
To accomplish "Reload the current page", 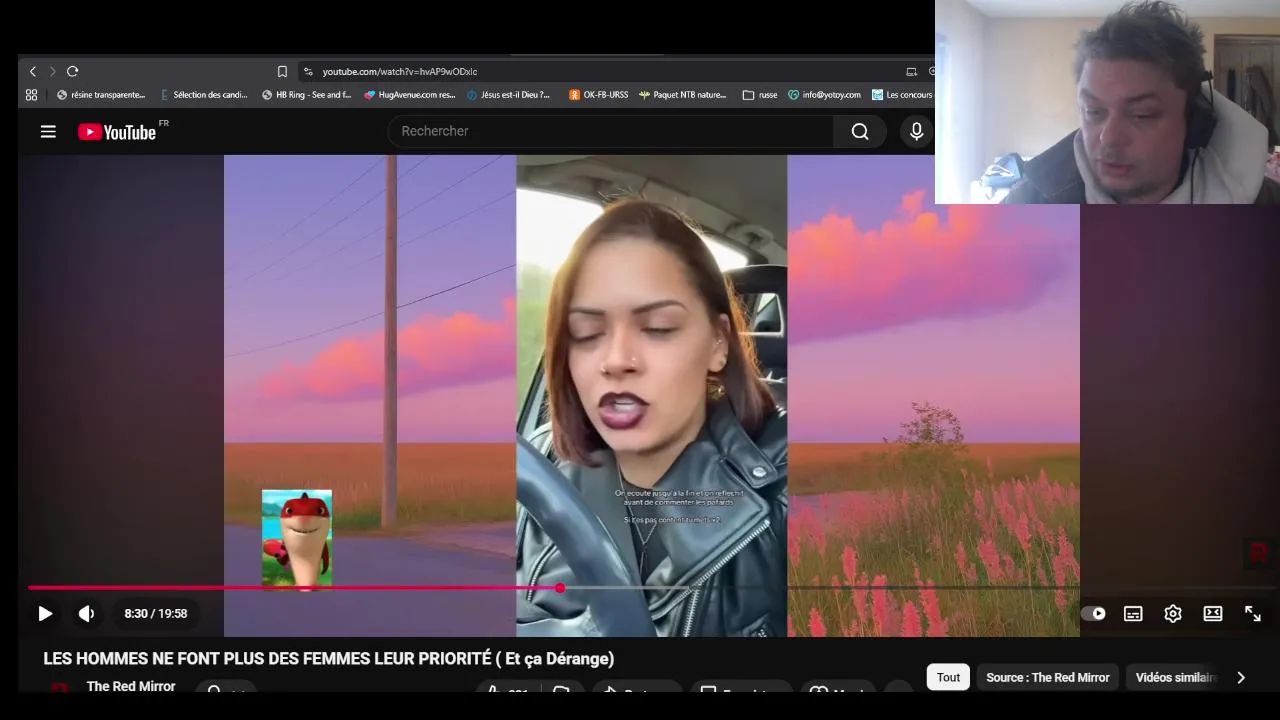I will (73, 71).
